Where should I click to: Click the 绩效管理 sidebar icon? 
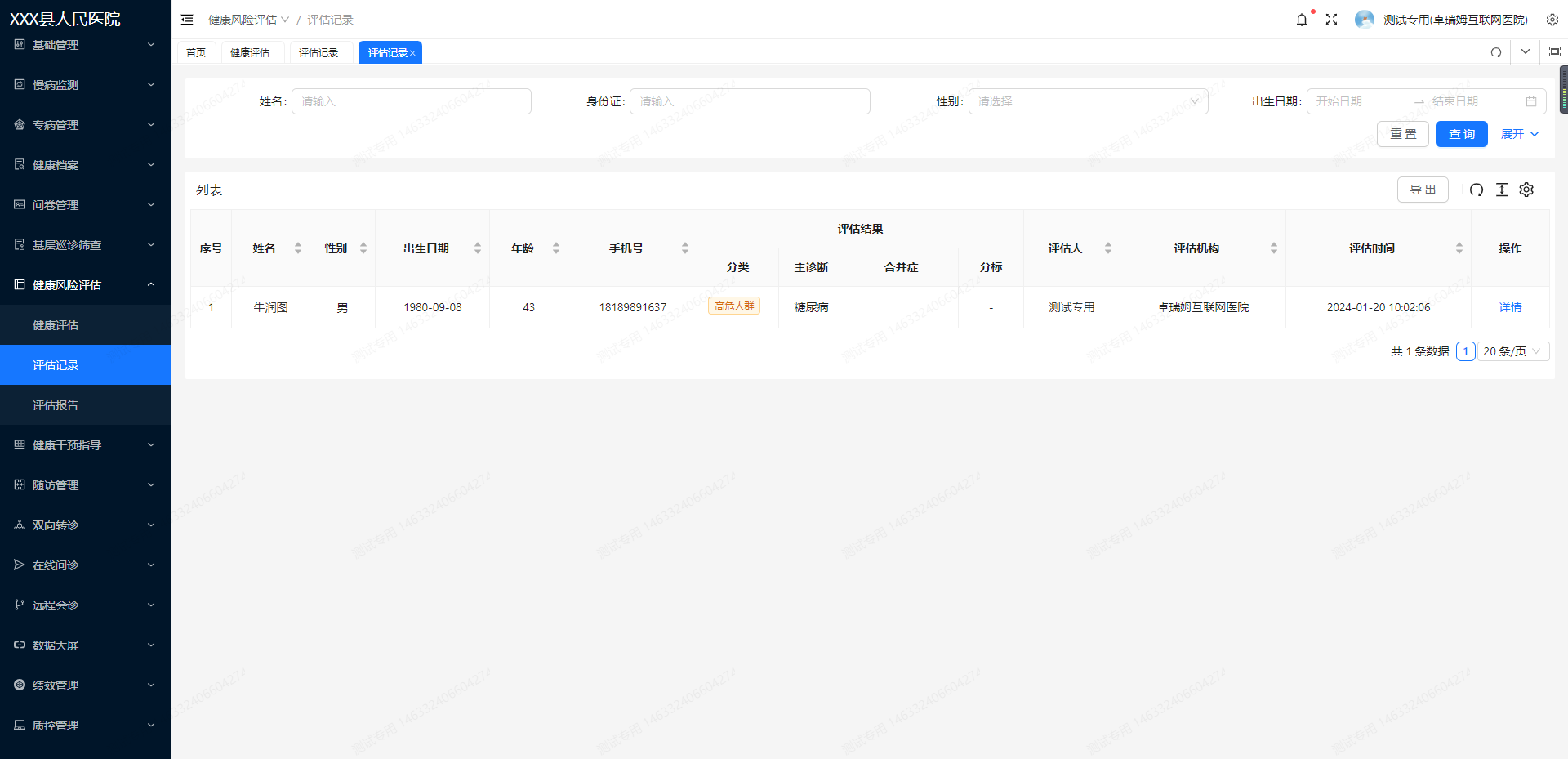coord(20,685)
